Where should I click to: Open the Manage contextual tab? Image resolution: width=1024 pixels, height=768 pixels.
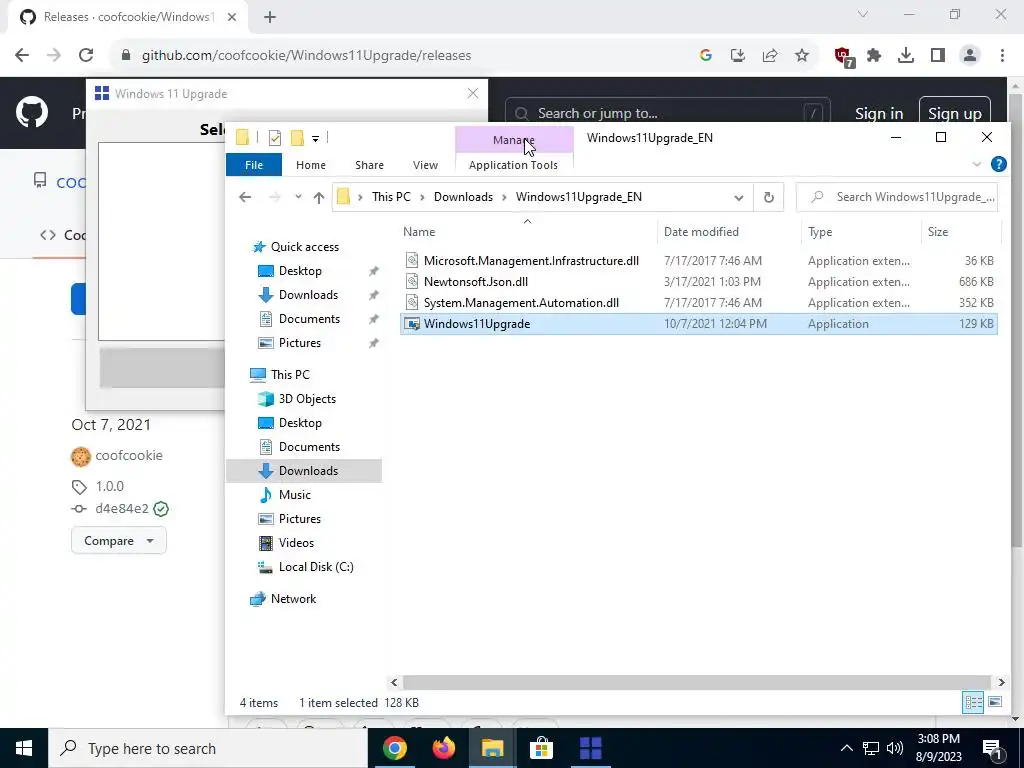tap(514, 140)
